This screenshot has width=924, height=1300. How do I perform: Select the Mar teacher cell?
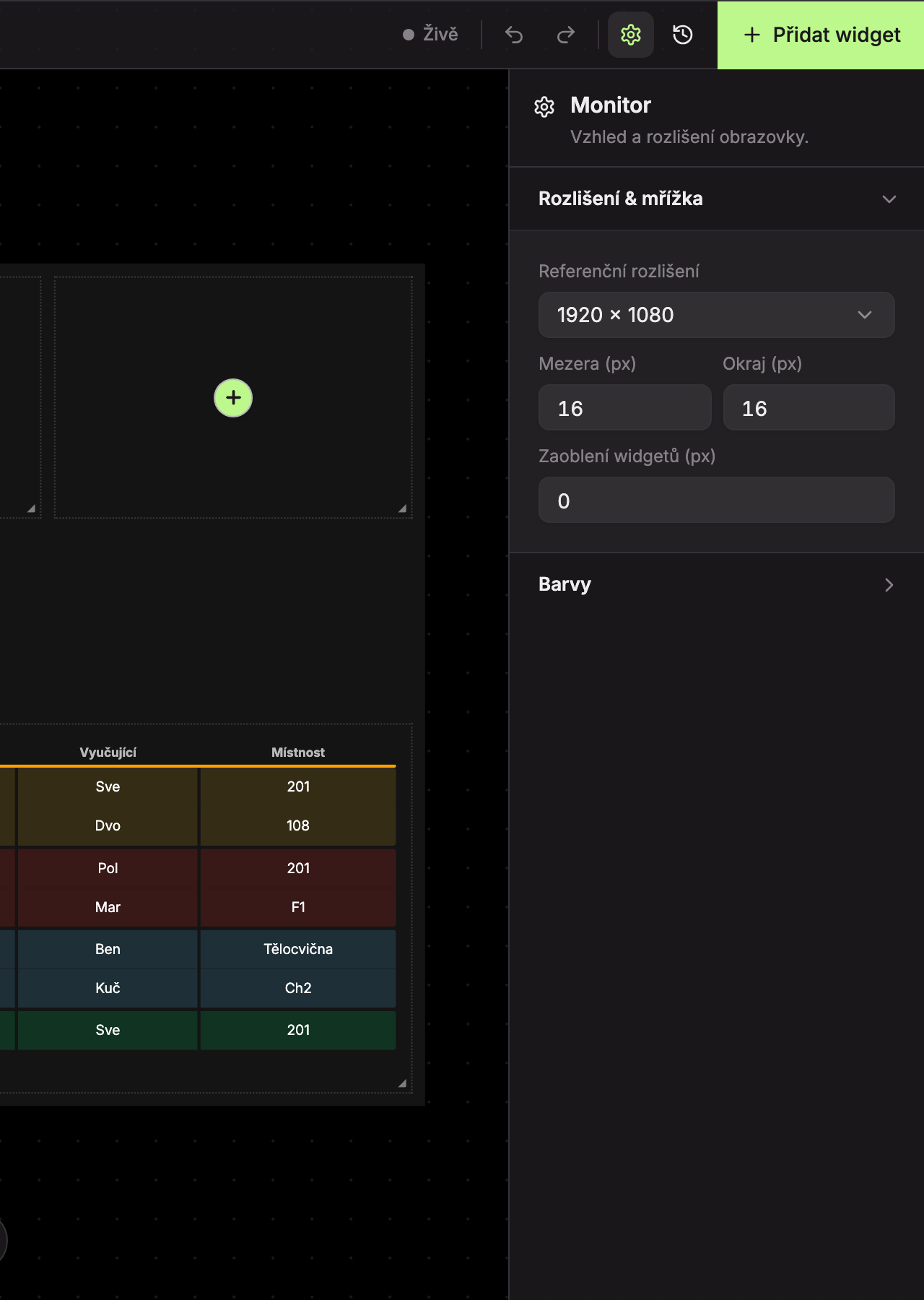[x=108, y=907]
